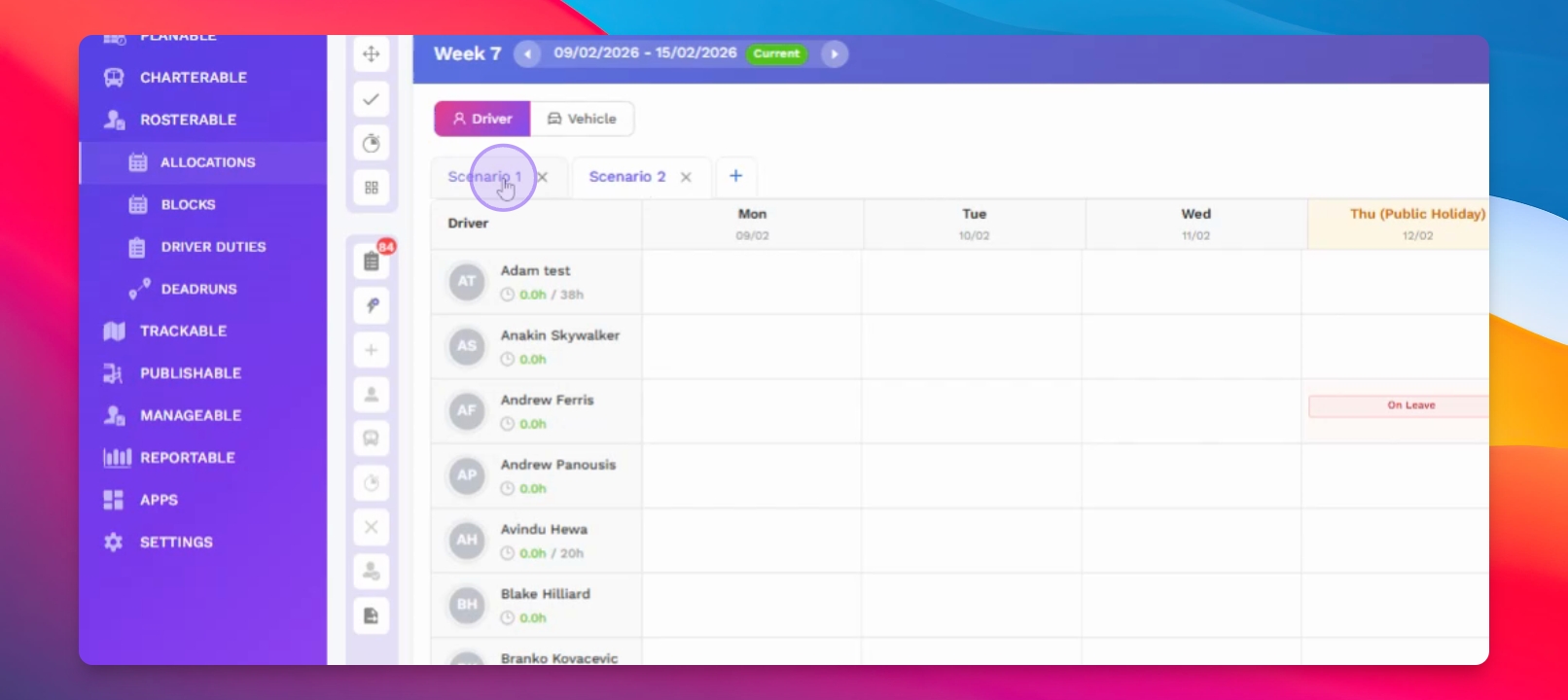Click the Reportable bar chart icon
Image resolution: width=1568 pixels, height=700 pixels.
pyautogui.click(x=117, y=458)
